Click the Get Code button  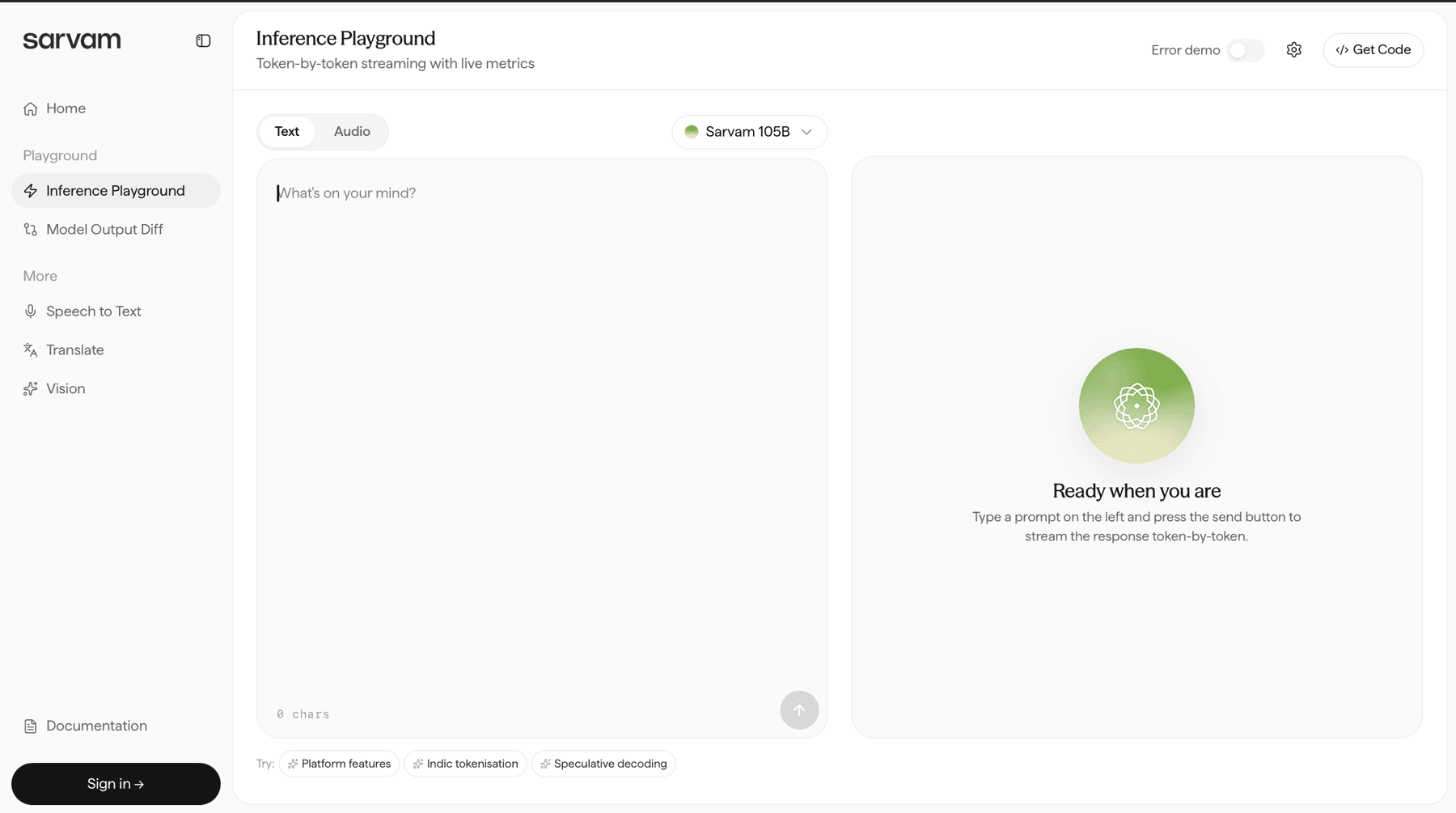click(1373, 50)
